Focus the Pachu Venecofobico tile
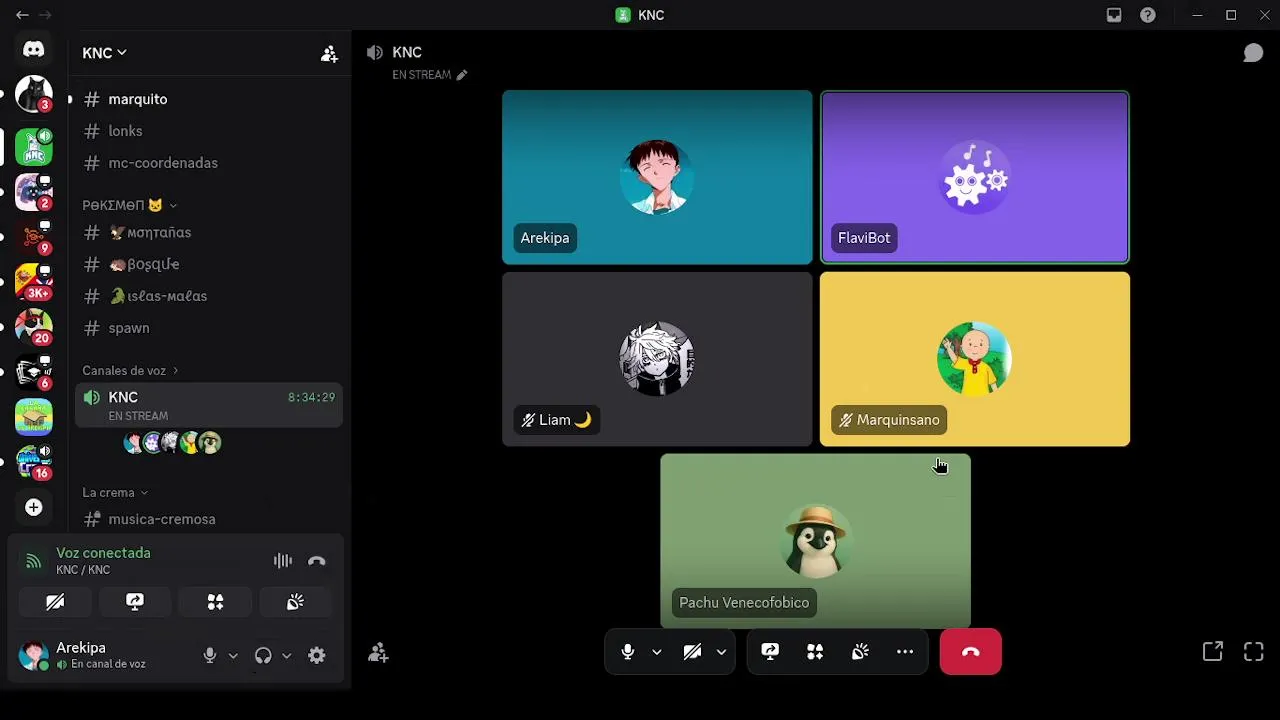This screenshot has width=1280, height=720. [815, 541]
